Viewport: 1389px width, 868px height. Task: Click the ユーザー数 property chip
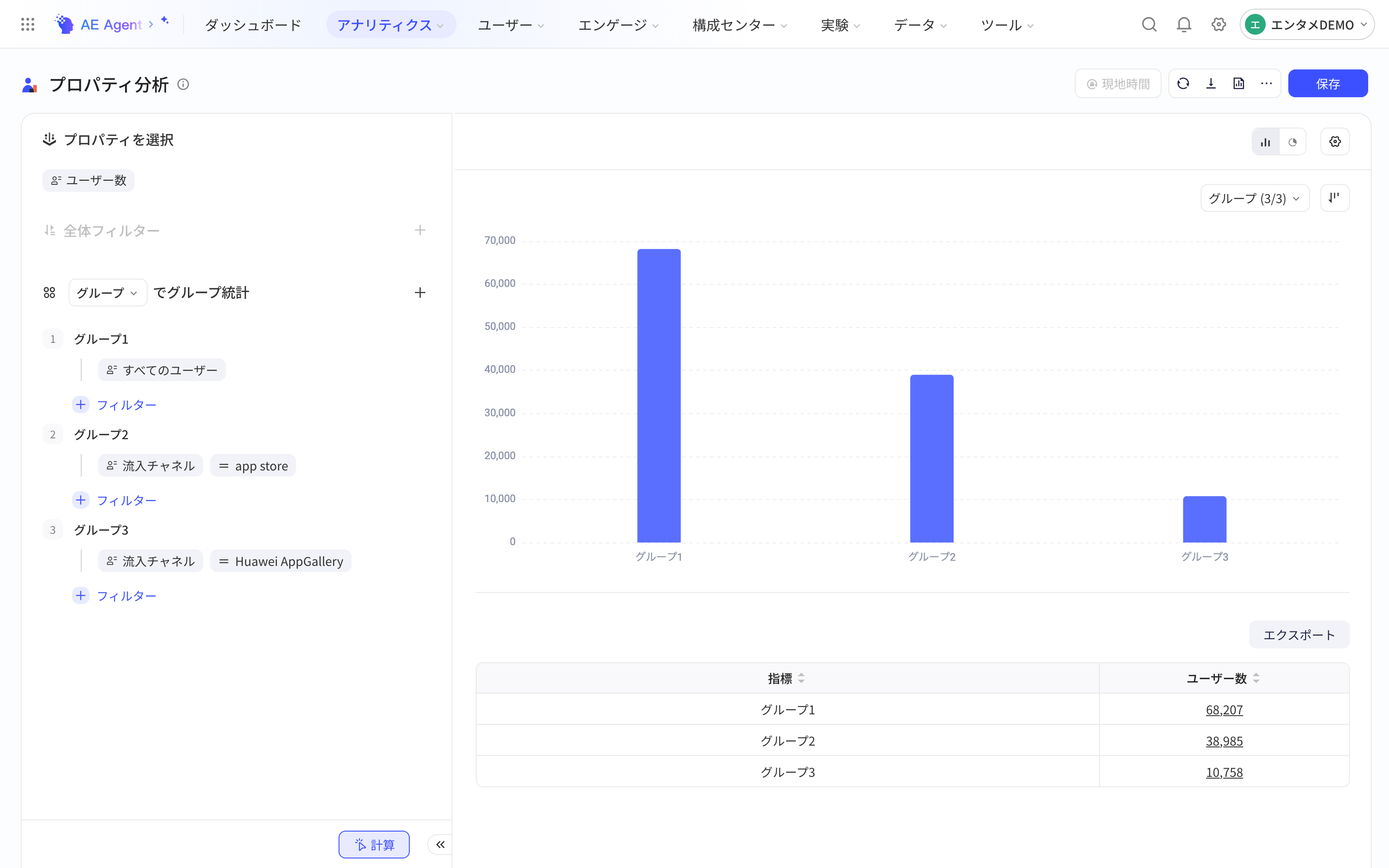pos(89,180)
